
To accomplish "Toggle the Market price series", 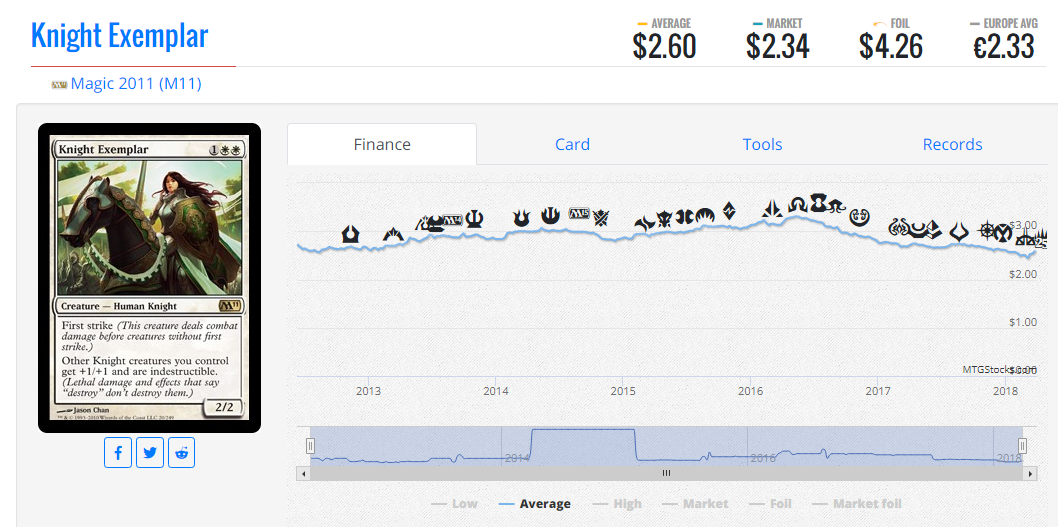I will pos(695,503).
